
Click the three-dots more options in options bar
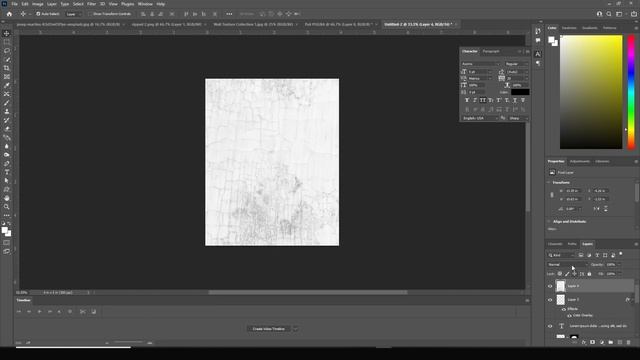point(229,14)
